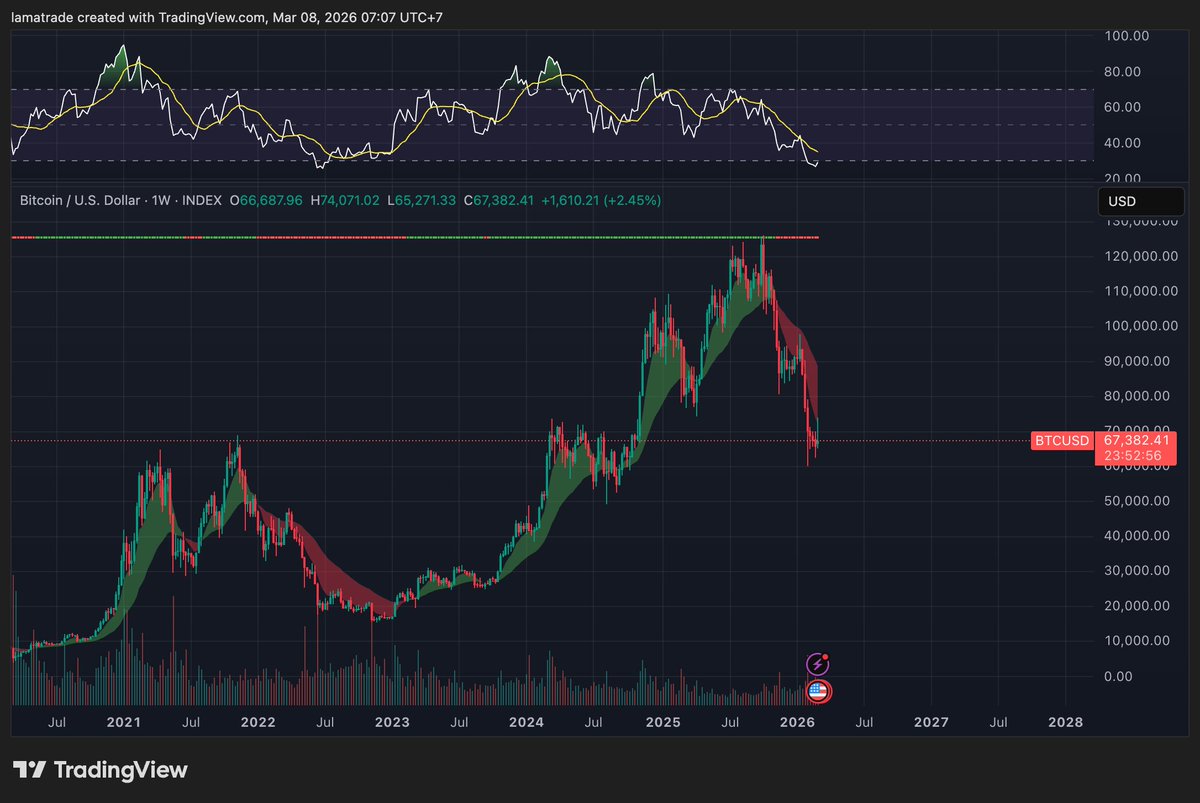Click the 2027 time axis label
The image size is (1200, 803).
click(x=931, y=721)
